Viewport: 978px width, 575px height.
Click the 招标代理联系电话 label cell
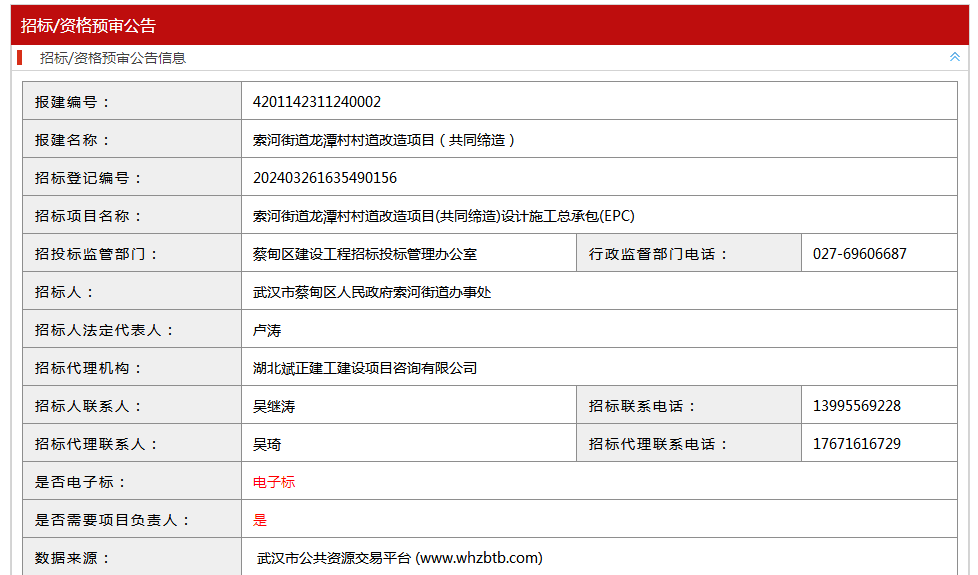[x=689, y=443]
